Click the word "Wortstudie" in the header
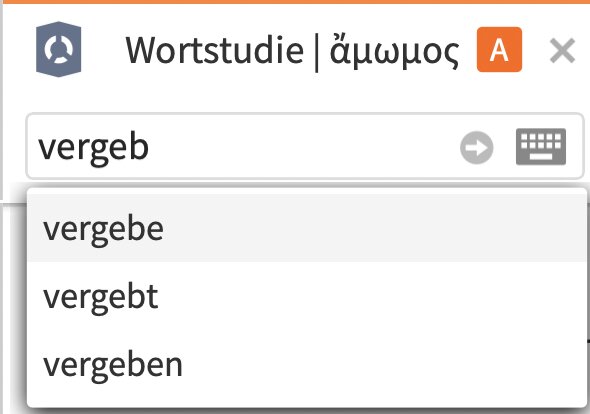The height and width of the screenshot is (414, 590). pyautogui.click(x=214, y=50)
